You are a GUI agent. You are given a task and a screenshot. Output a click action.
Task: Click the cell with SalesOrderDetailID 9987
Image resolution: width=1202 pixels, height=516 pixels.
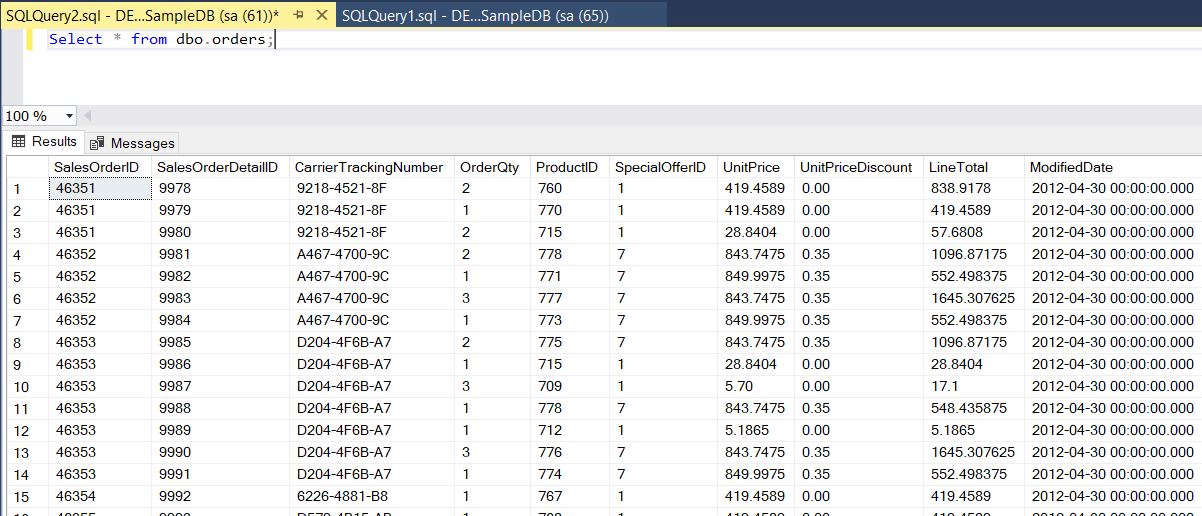click(x=174, y=386)
